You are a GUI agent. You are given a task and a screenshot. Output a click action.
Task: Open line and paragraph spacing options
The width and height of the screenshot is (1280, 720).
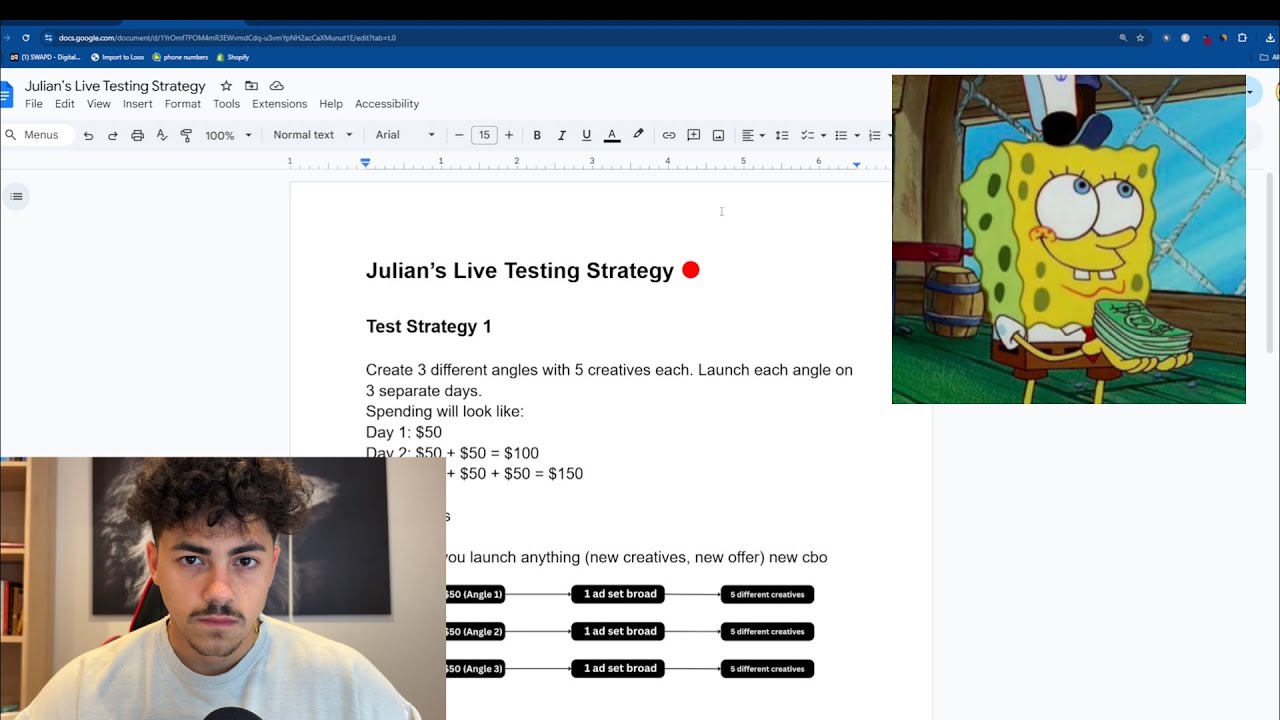point(782,135)
